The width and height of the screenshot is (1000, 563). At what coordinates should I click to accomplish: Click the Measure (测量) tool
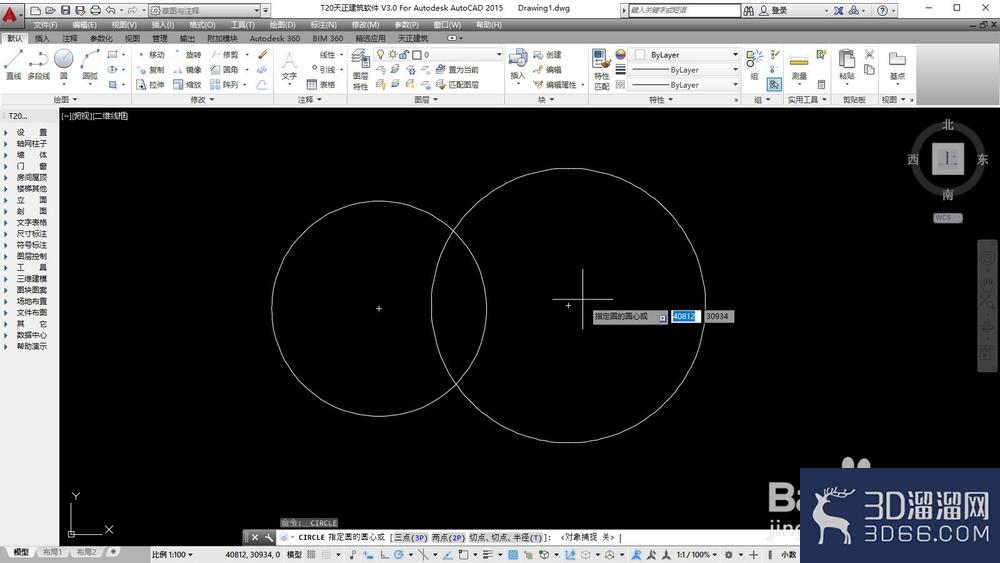pyautogui.click(x=799, y=65)
